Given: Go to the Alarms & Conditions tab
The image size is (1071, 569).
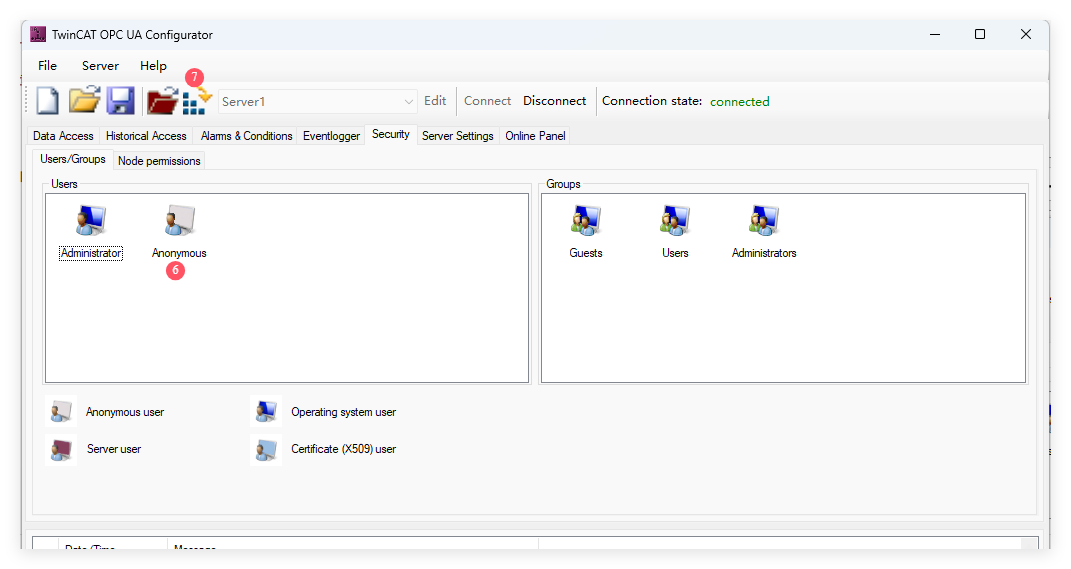Looking at the screenshot, I should coord(246,136).
